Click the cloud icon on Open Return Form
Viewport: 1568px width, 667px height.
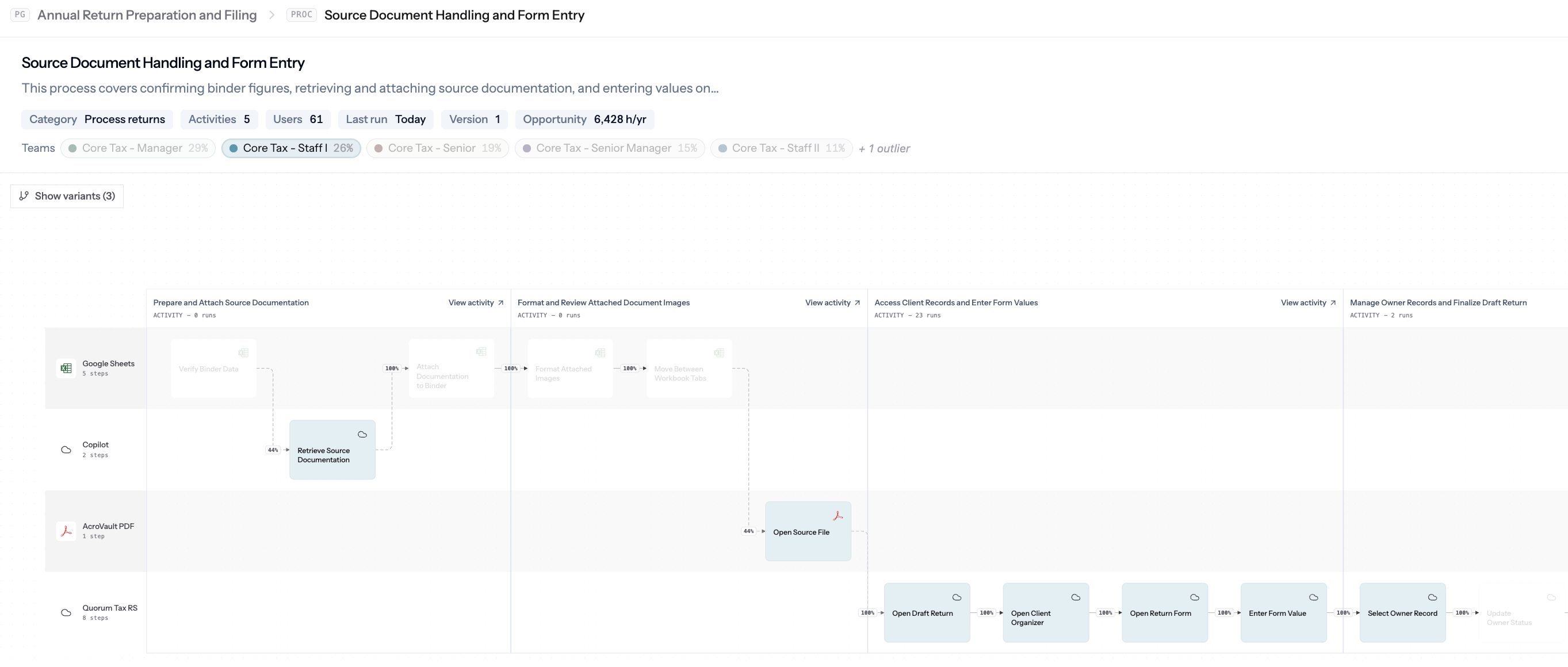(x=1195, y=597)
